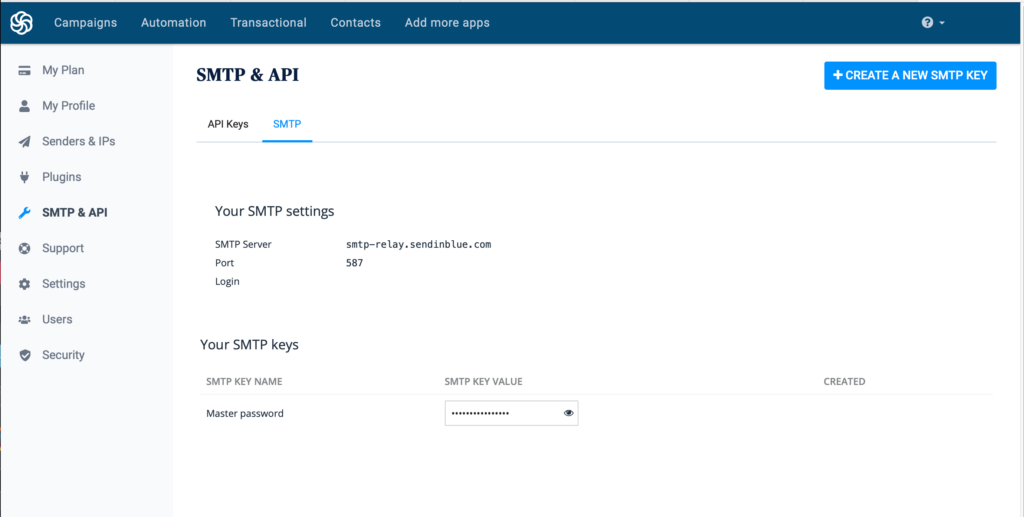Reveal the Master password with eye icon
The height and width of the screenshot is (517, 1024).
(568, 413)
